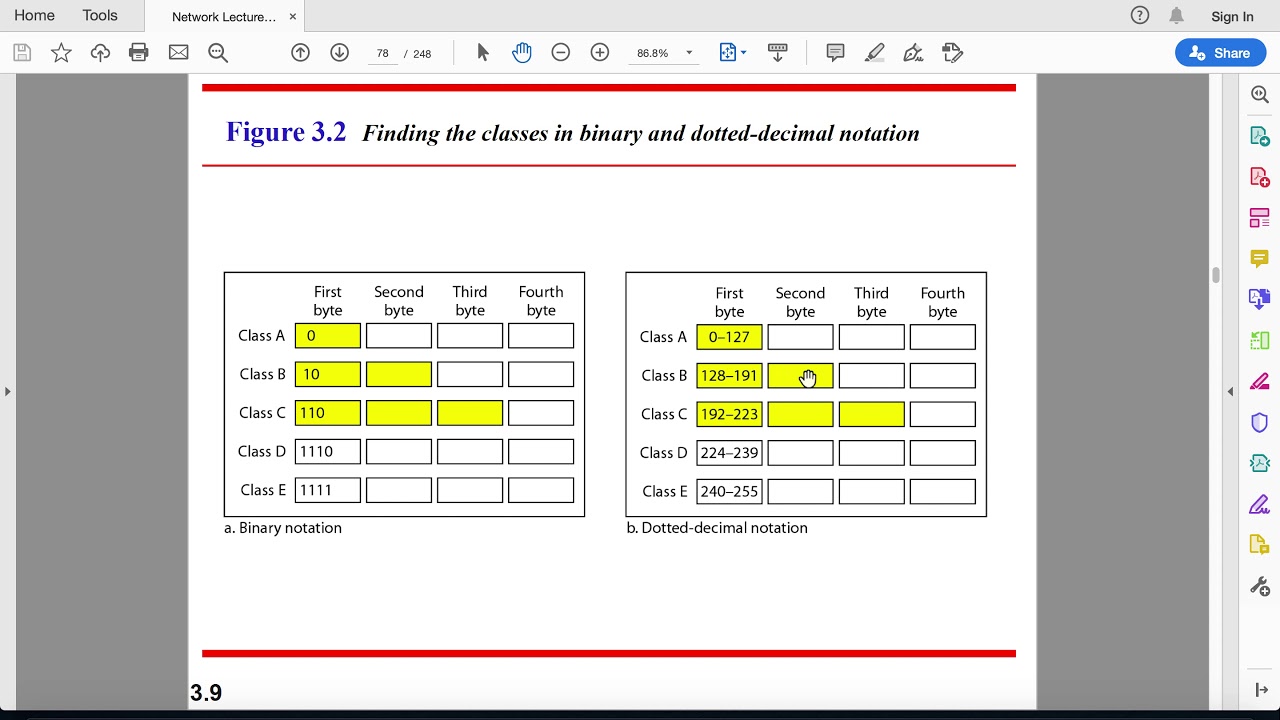Click the scrolling mode toolbar icon
Viewport: 1280px width, 720px height.
pyautogui.click(x=778, y=53)
